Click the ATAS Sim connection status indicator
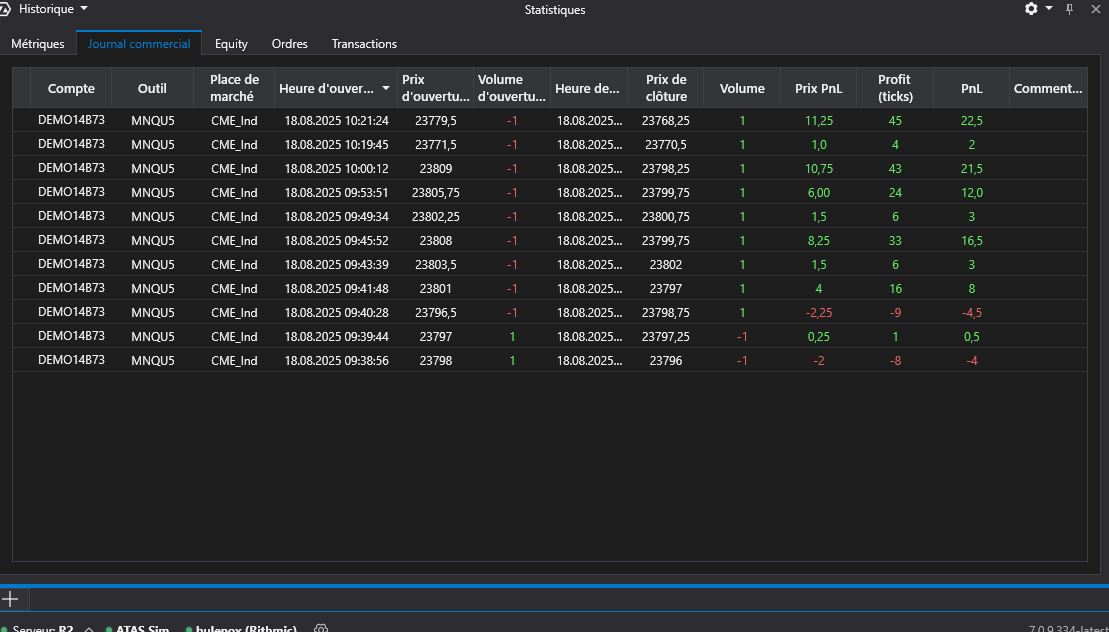The width and height of the screenshot is (1109, 632). 142,629
